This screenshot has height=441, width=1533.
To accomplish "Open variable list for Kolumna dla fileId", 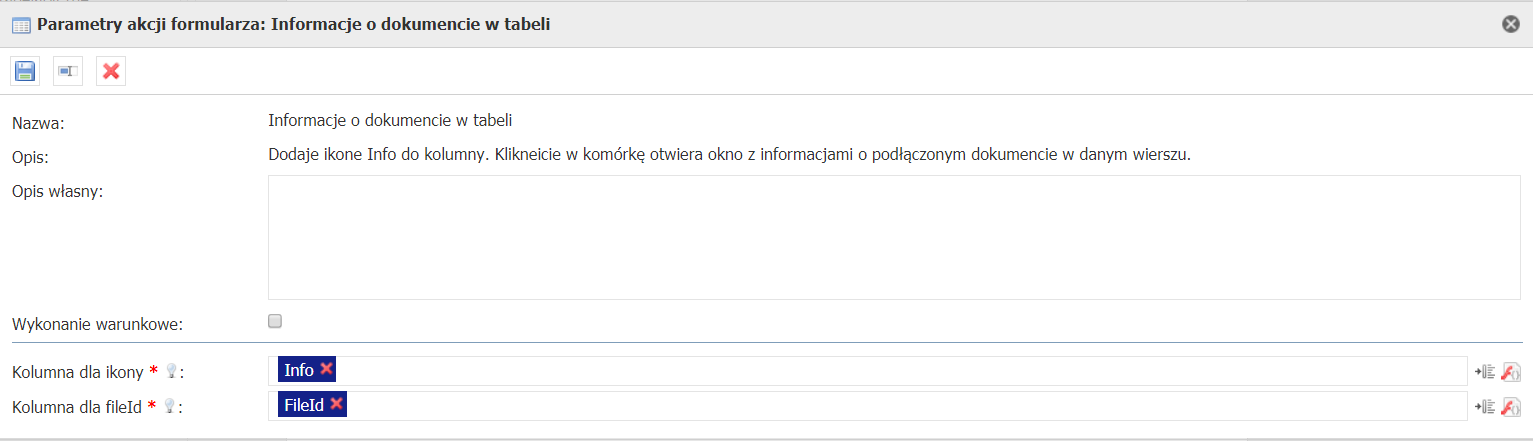I will (1485, 406).
